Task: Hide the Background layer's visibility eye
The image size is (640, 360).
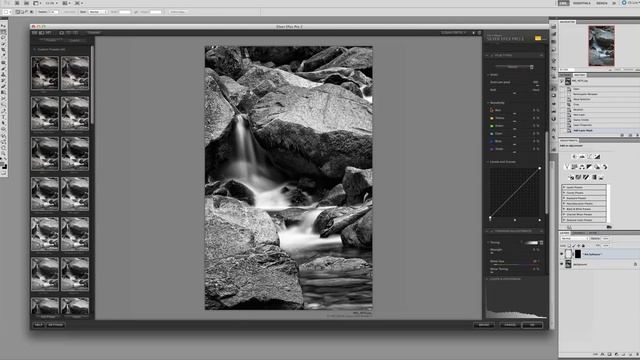Action: click(562, 264)
